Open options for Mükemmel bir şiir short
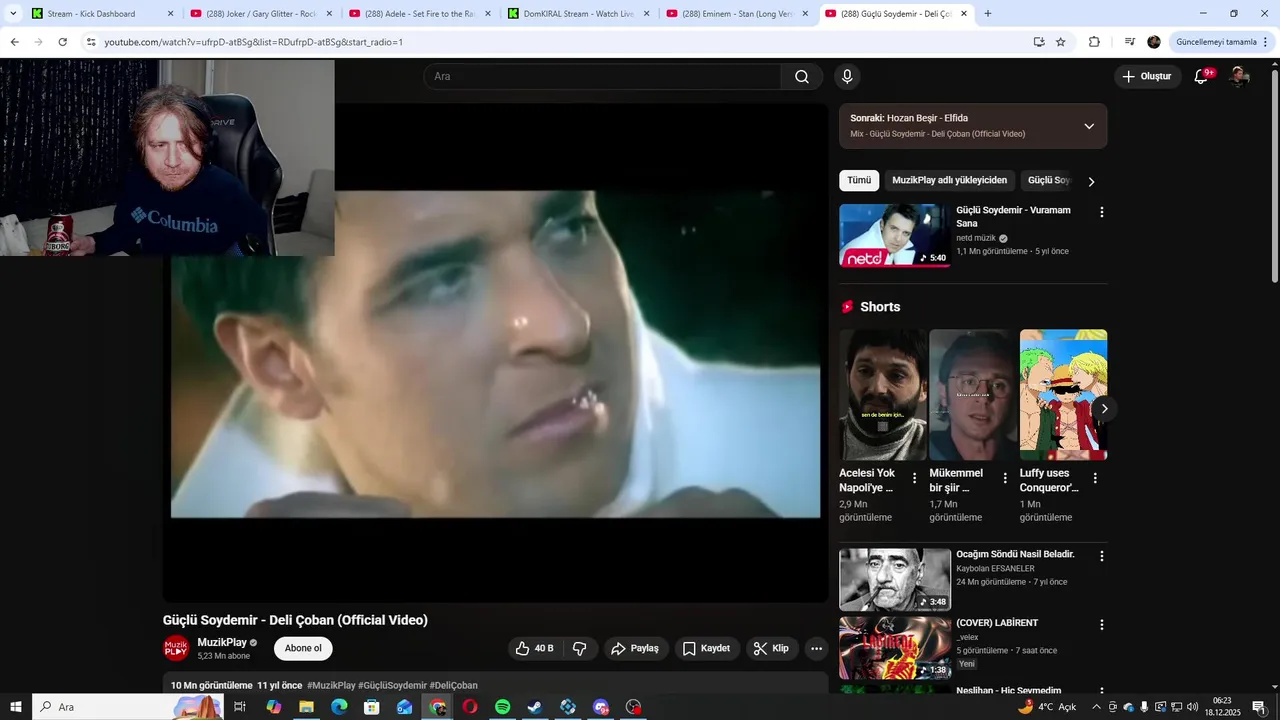This screenshot has width=1280, height=720. click(x=1004, y=478)
